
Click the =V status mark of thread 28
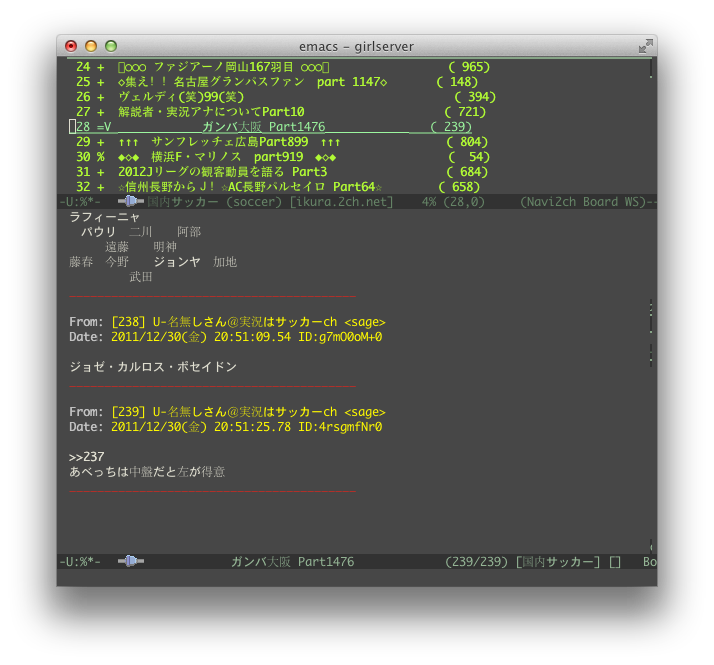[104, 127]
